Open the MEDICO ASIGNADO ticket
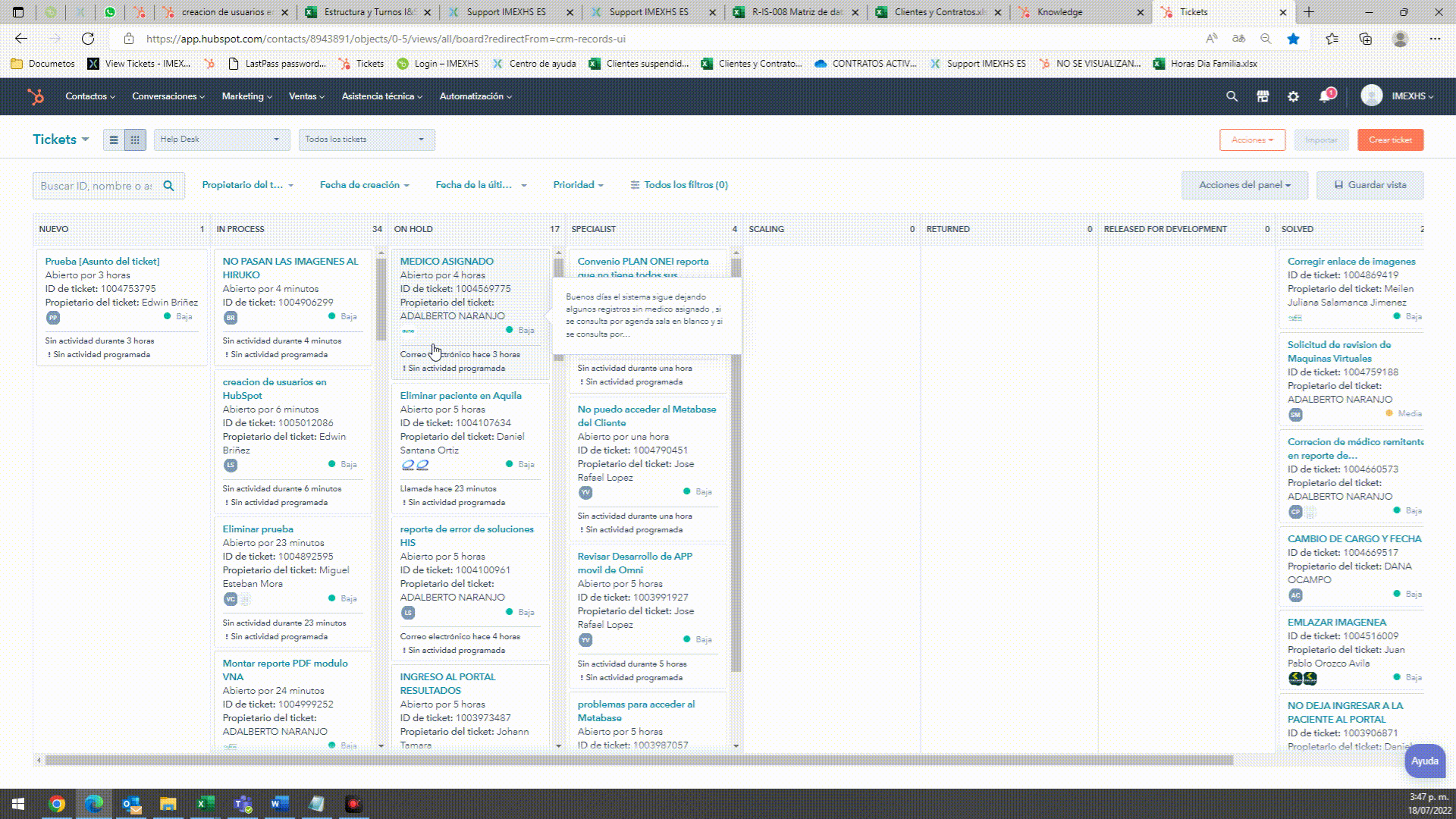 pyautogui.click(x=447, y=262)
